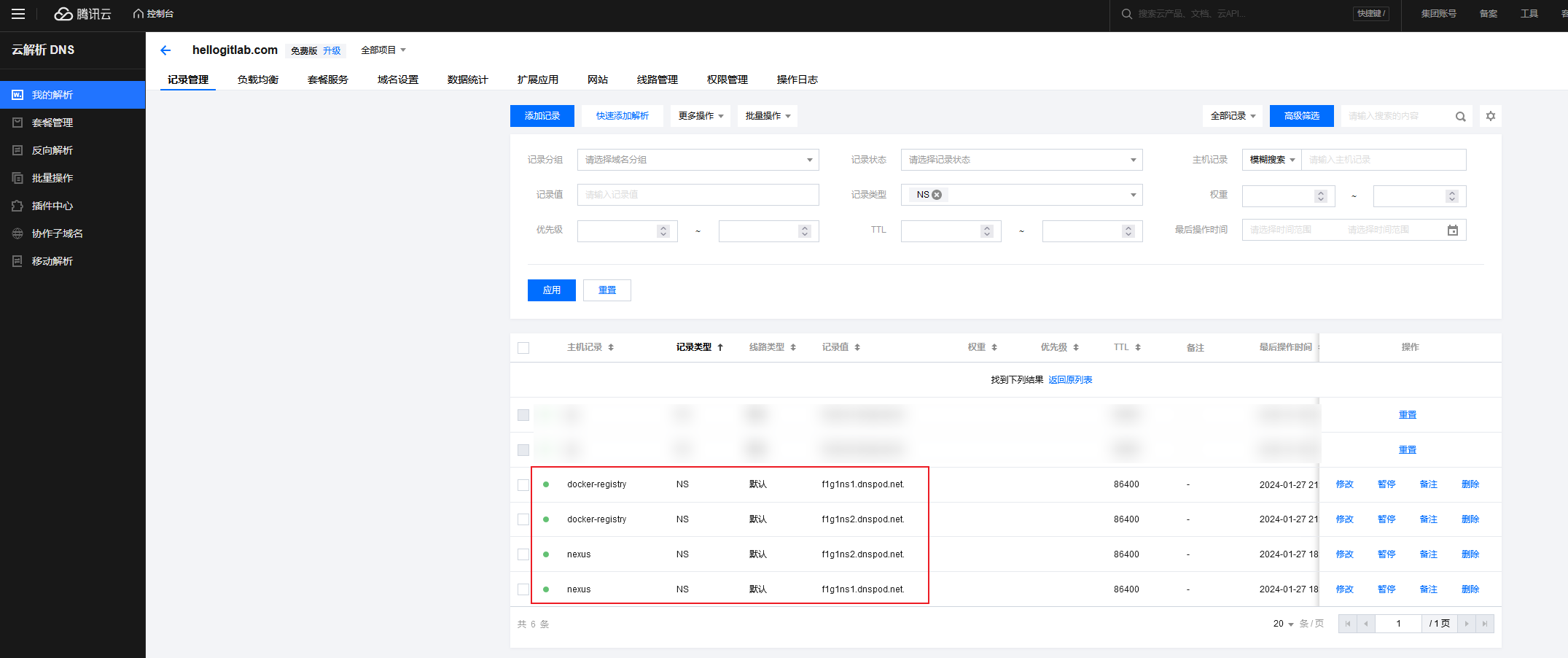Open 批量操作 in sidebar
The width and height of the screenshot is (1568, 658).
point(73,178)
